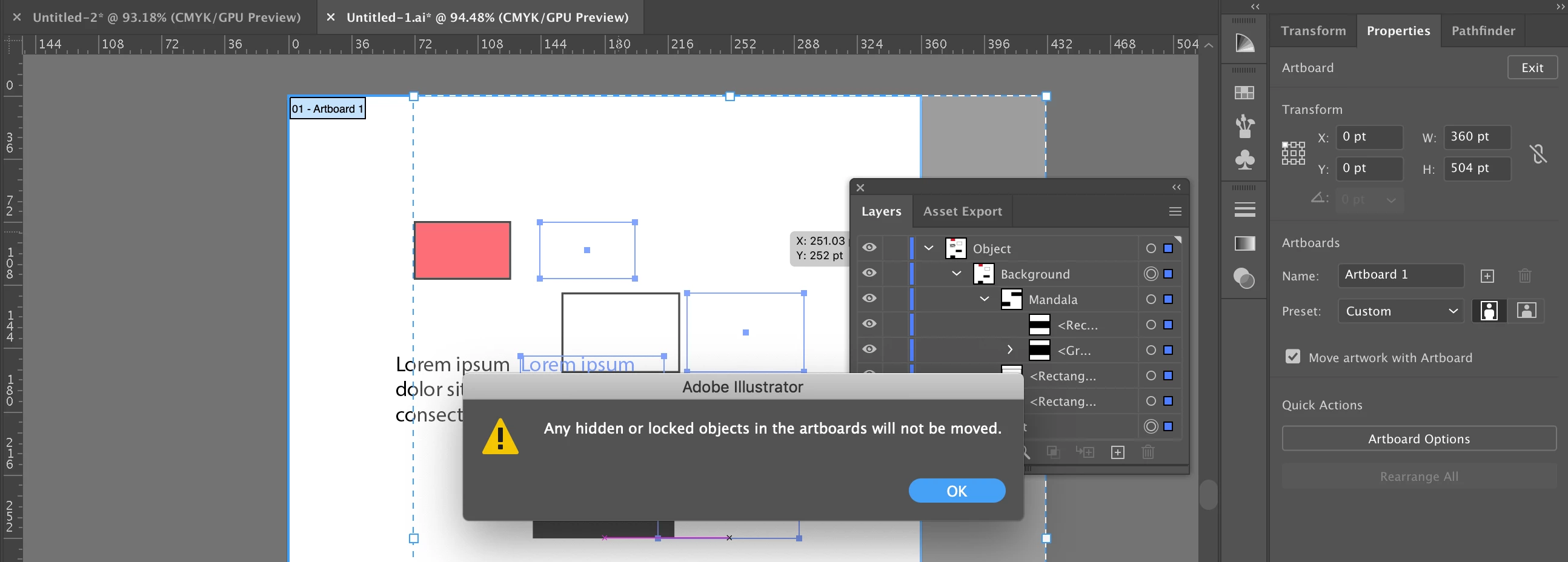Viewport: 1568px width, 562px height.
Task: Click ruler scroll-up arrow at top right of canvas
Action: click(x=1209, y=45)
